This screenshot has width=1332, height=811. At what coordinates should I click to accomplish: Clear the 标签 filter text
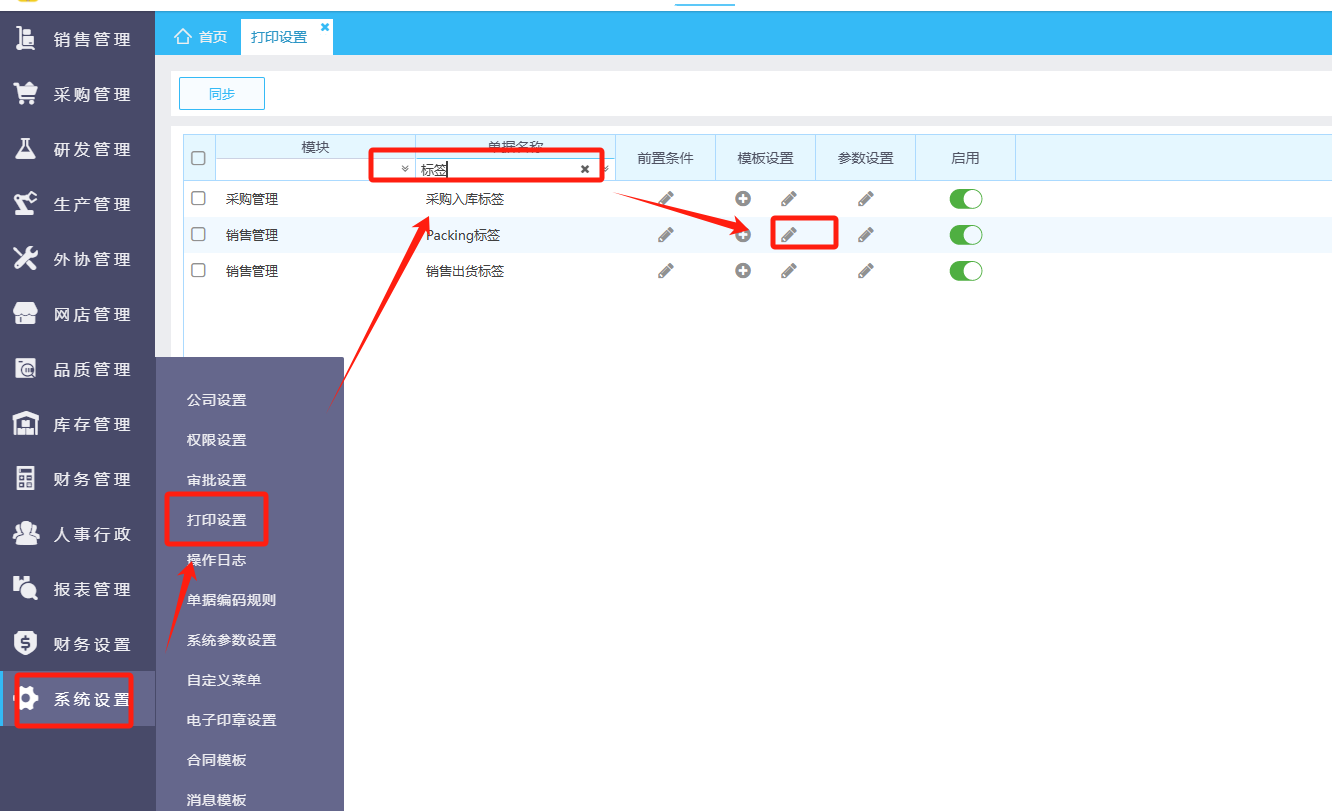[585, 170]
